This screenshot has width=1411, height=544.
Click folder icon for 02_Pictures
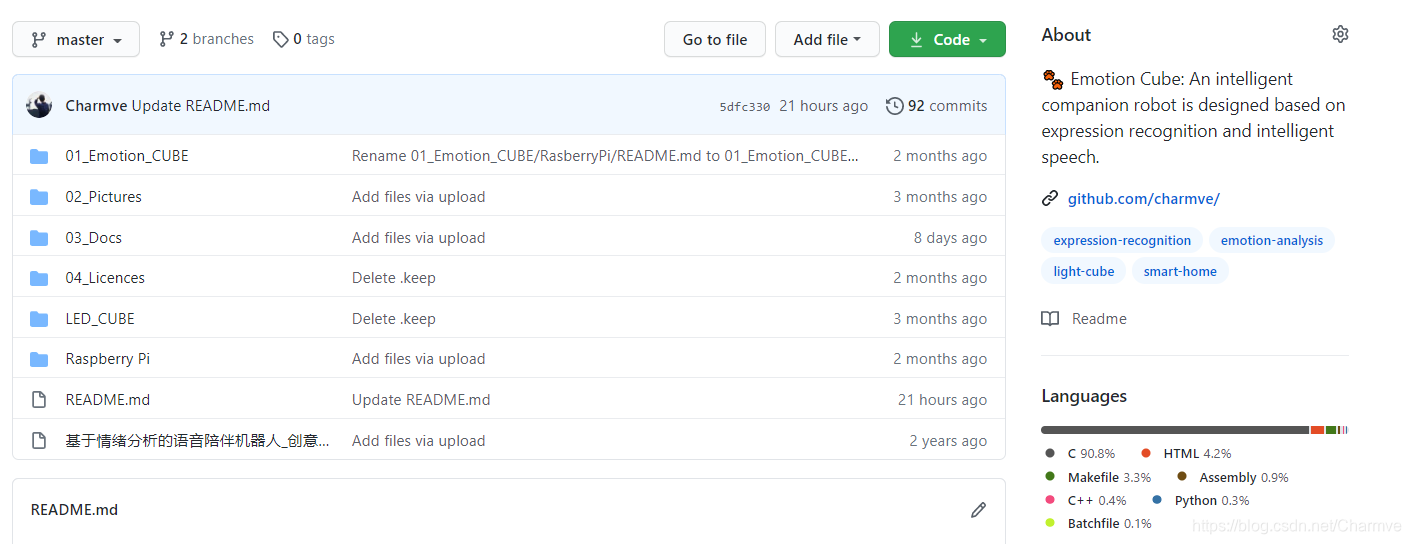coord(39,197)
